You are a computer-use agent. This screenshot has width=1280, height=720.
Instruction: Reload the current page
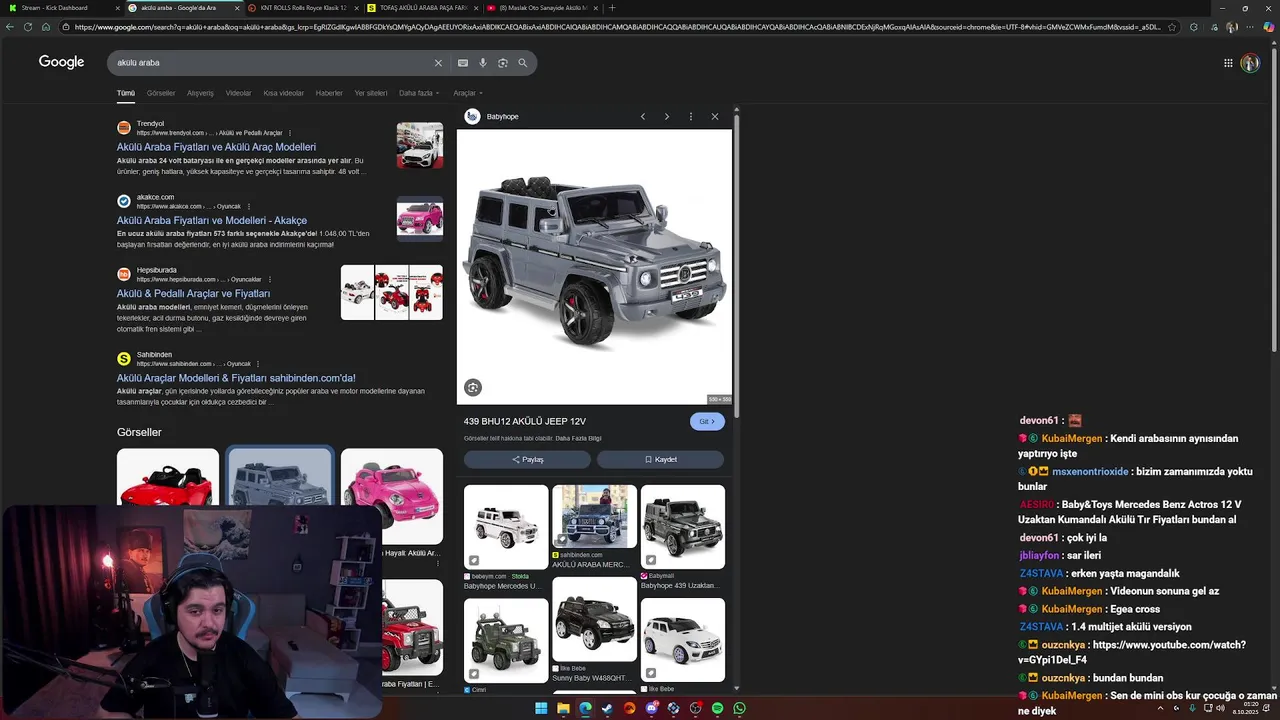pos(27,27)
